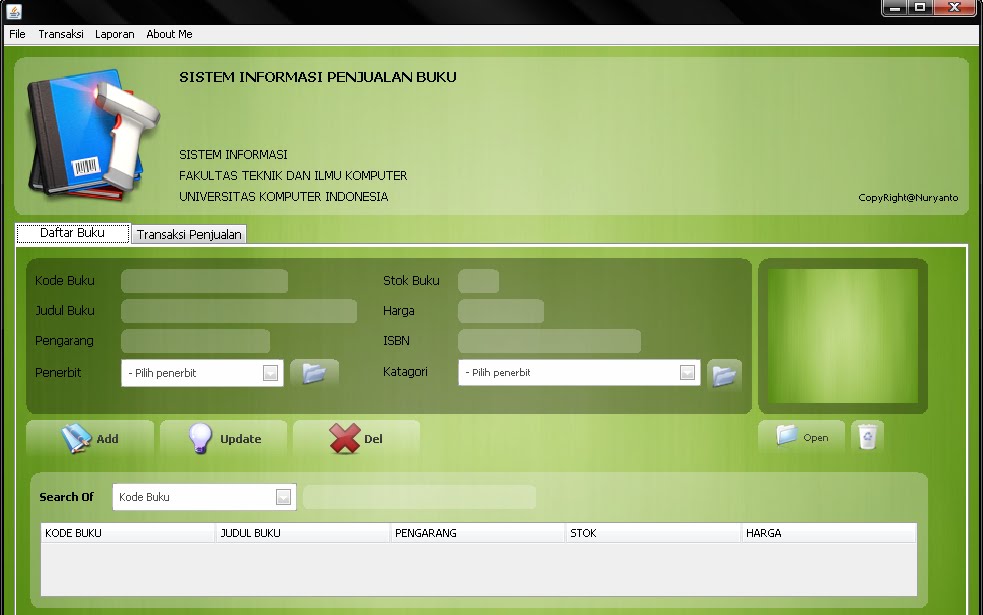The height and width of the screenshot is (615, 983).
Task: Click the trash bin icon near Open
Action: (x=866, y=436)
